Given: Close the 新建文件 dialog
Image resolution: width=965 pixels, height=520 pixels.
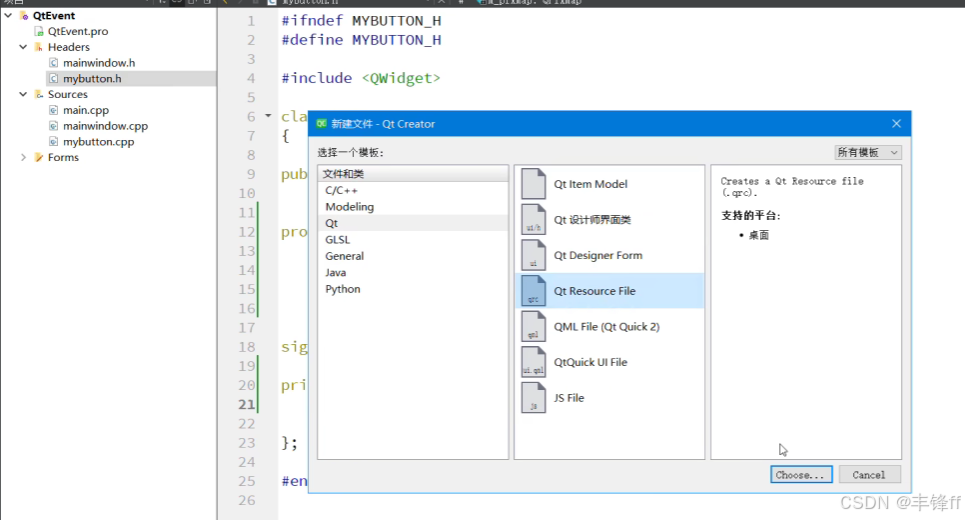Looking at the screenshot, I should point(896,124).
